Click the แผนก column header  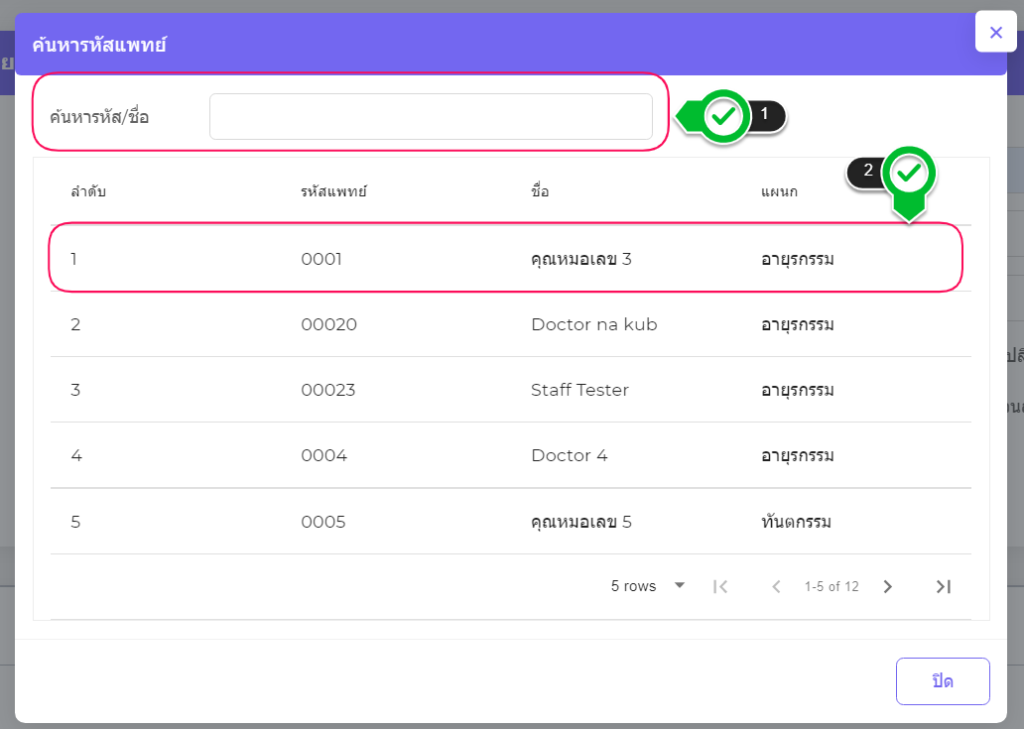[x=779, y=191]
